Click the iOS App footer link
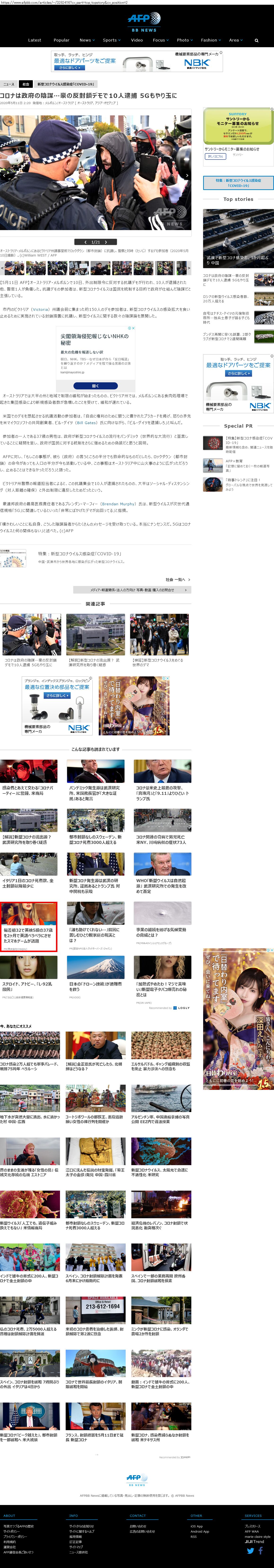This screenshot has height=1568, width=274. pos(197,1526)
